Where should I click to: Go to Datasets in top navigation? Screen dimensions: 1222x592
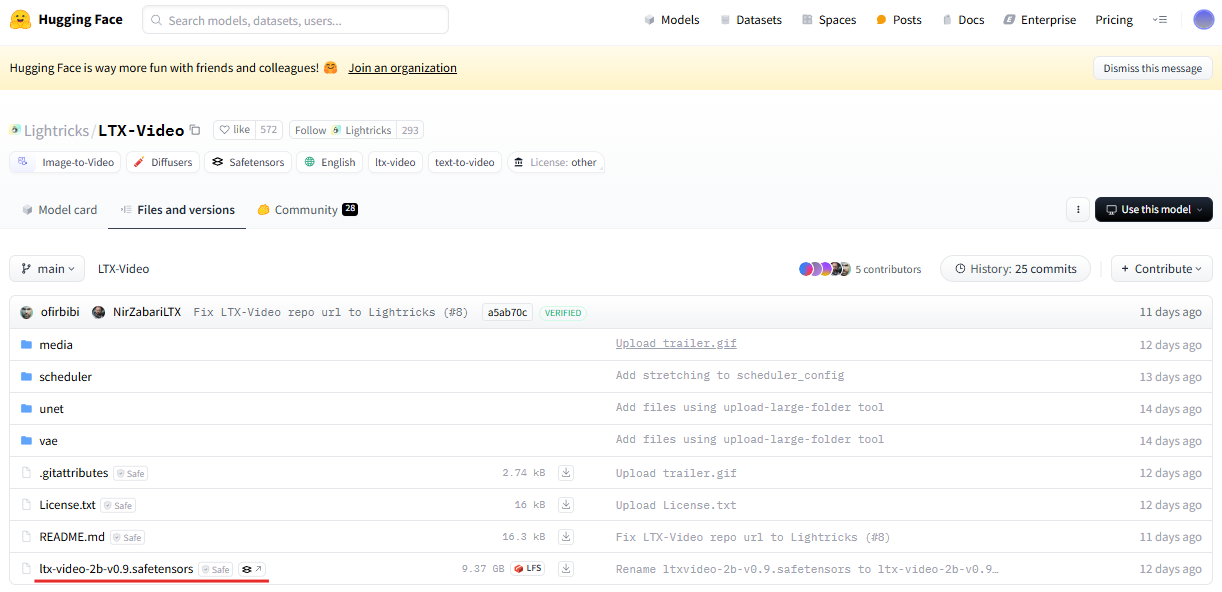[750, 20]
